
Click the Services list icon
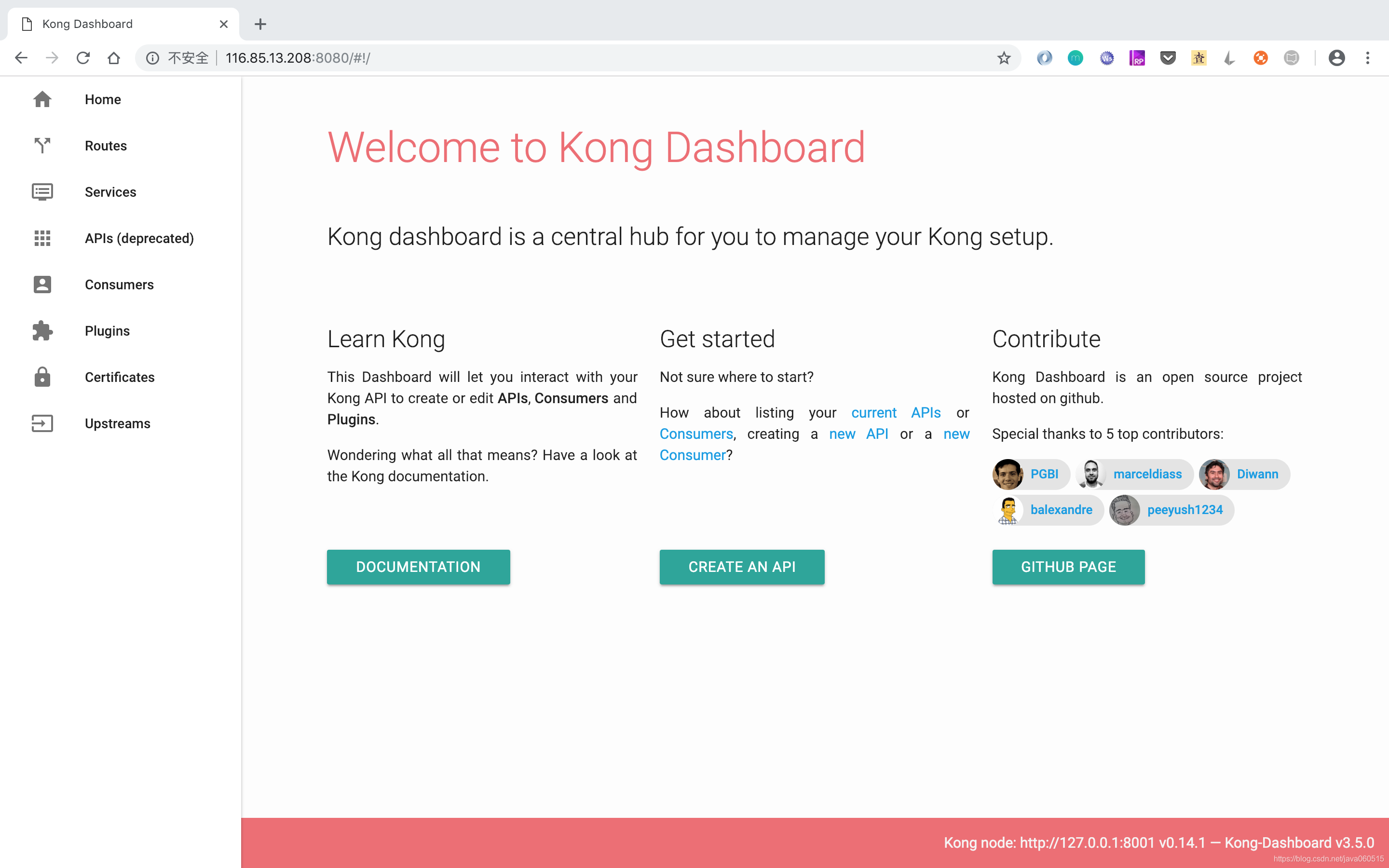(x=42, y=192)
